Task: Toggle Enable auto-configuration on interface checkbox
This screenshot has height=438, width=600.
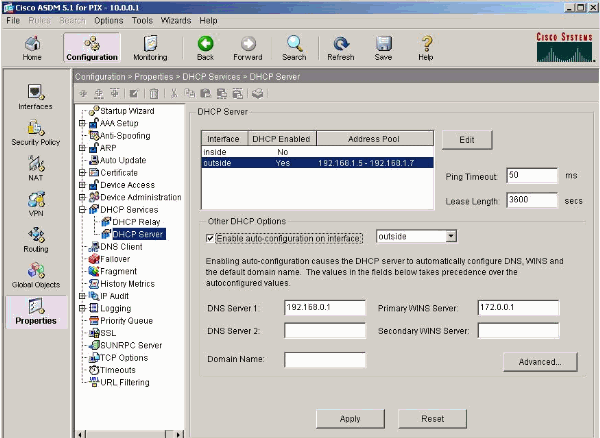Action: click(210, 238)
